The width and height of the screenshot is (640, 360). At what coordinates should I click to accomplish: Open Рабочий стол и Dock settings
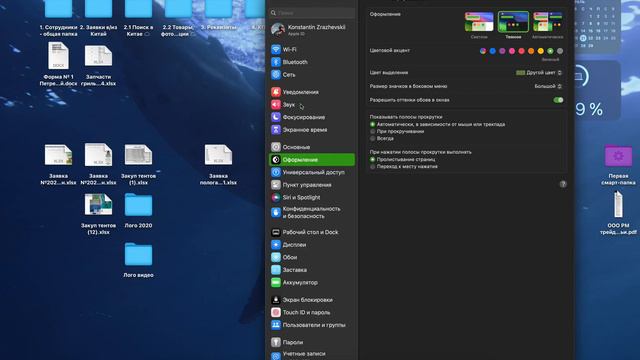tap(312, 232)
